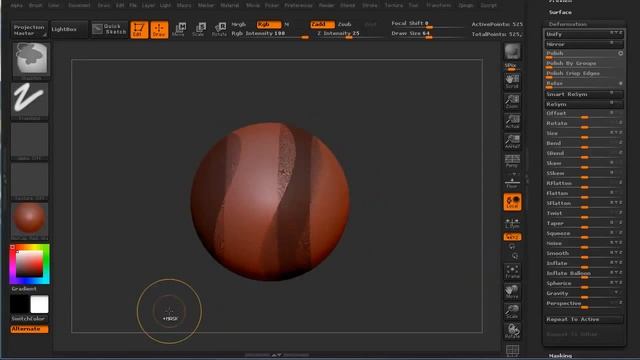
Task: Open the Material menu
Action: point(230,5)
